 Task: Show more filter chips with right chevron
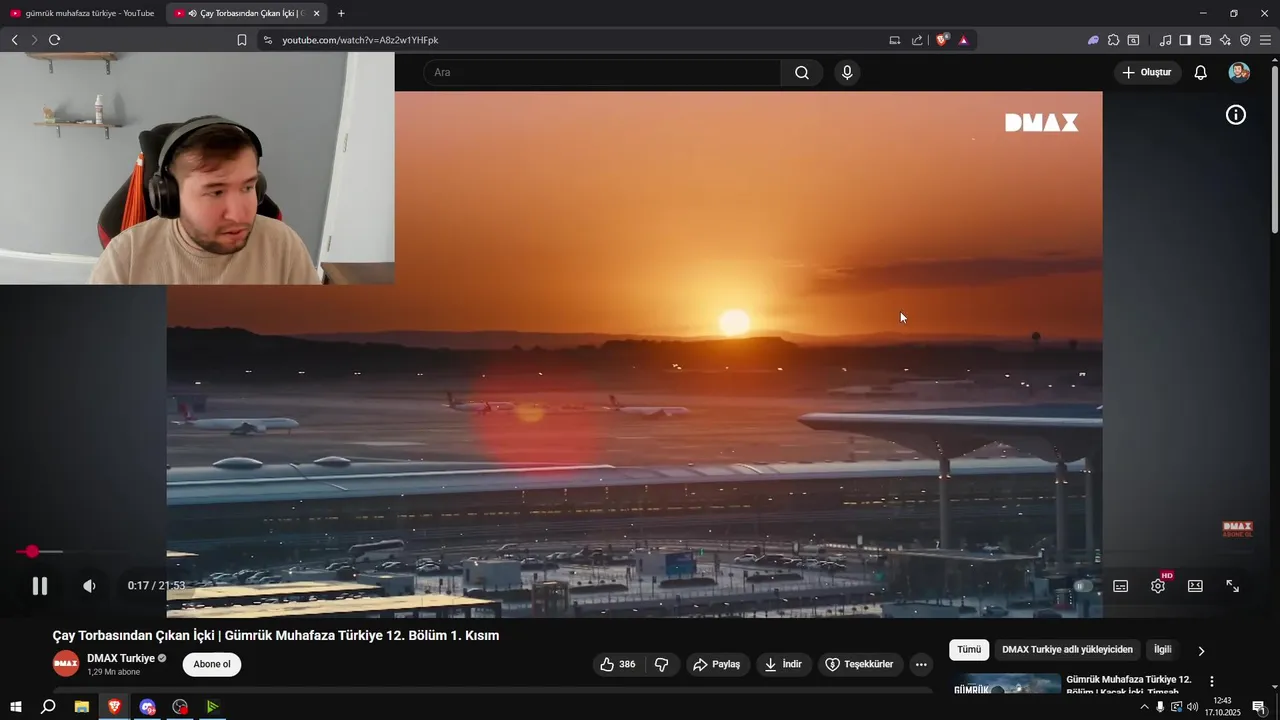click(x=1201, y=651)
